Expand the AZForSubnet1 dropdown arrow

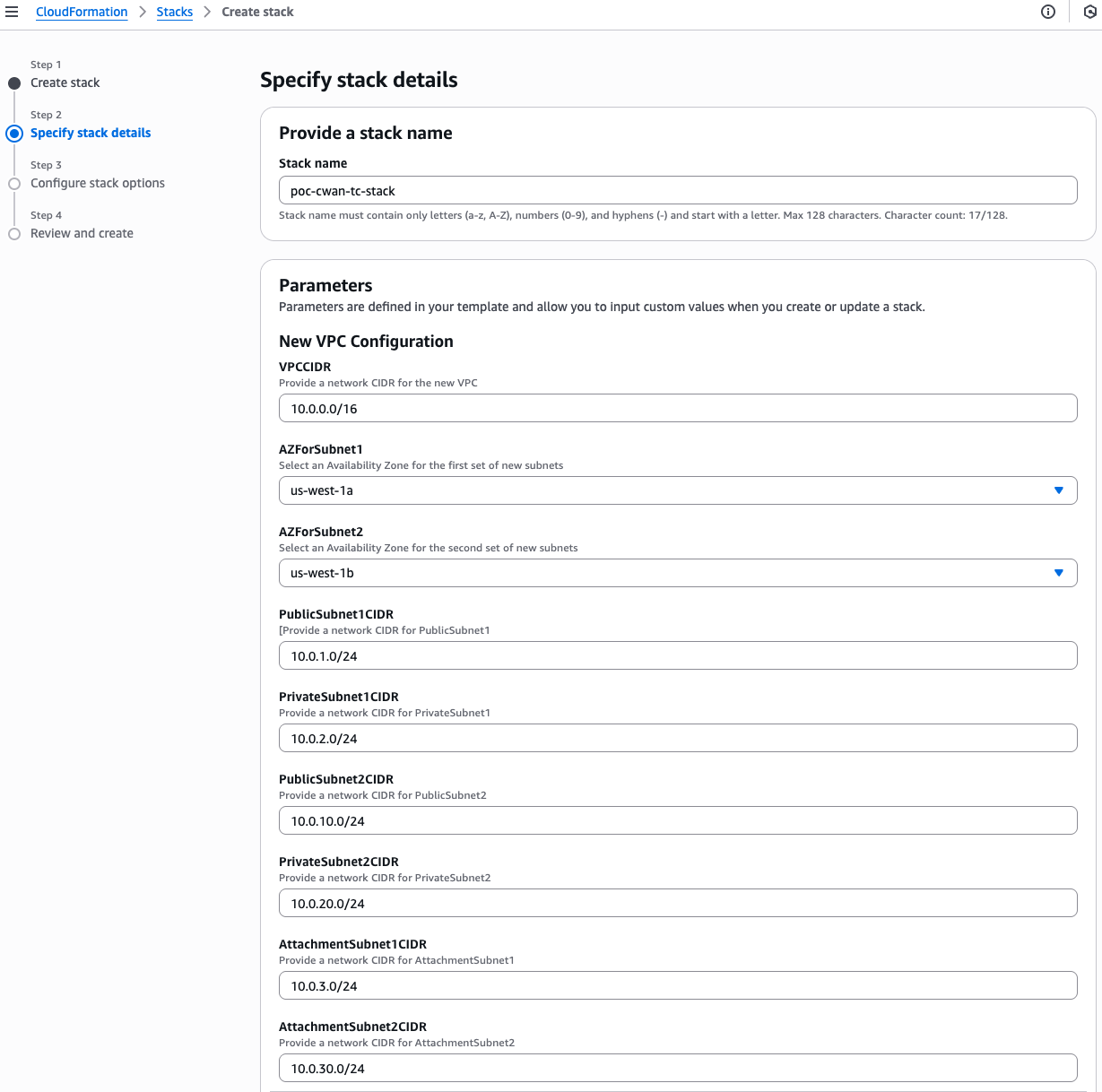1058,490
